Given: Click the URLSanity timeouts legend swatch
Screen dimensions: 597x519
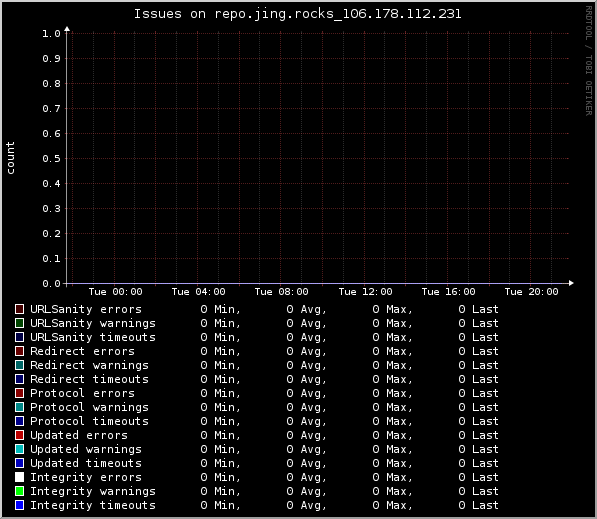Looking at the screenshot, I should pyautogui.click(x=19, y=337).
